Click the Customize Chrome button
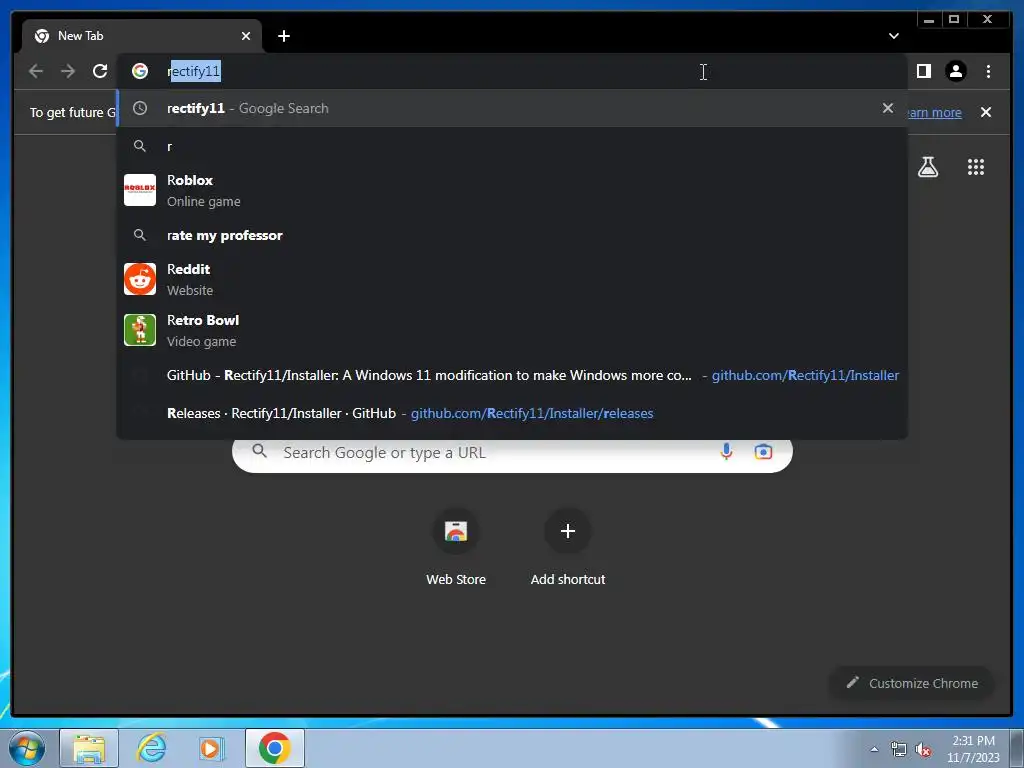This screenshot has height=768, width=1024. (912, 683)
